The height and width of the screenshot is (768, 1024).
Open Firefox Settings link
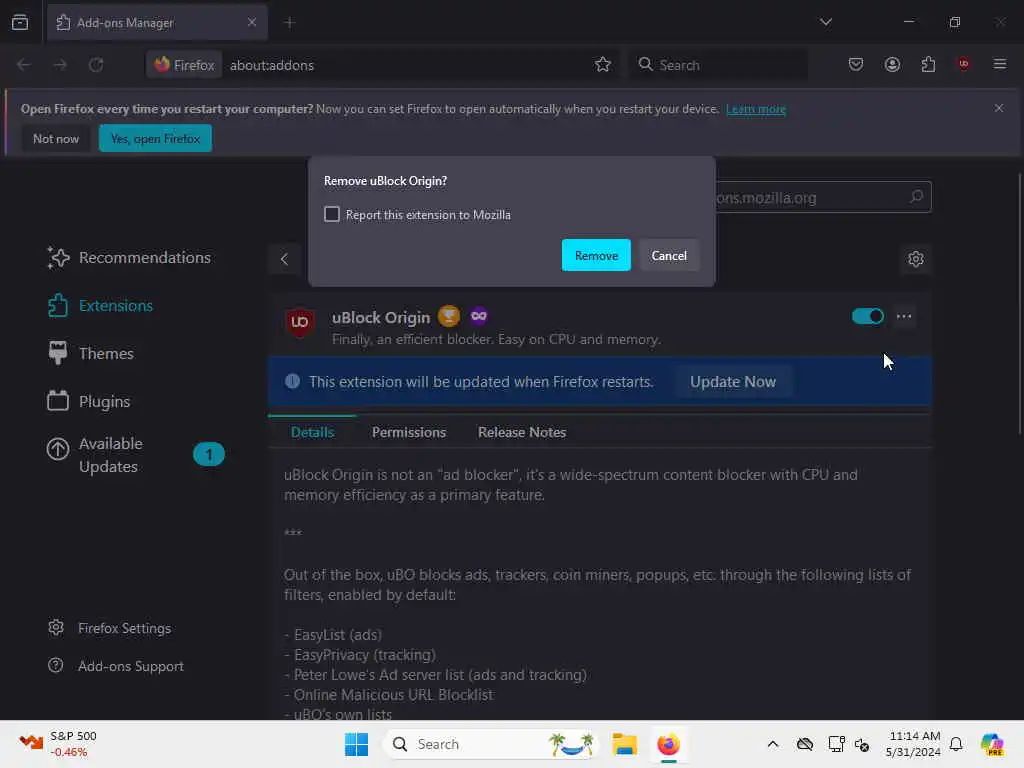[x=110, y=628]
